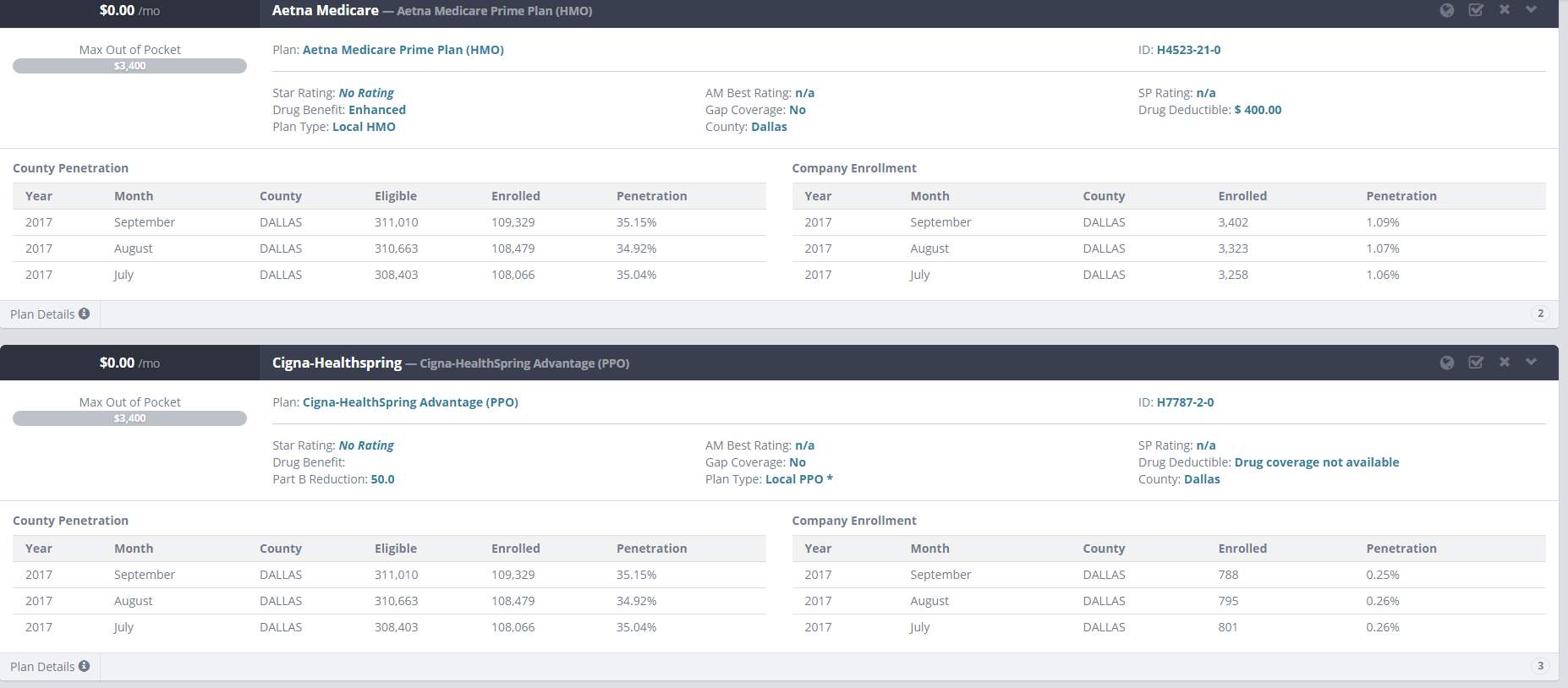Open the Aetna Medicare Prime Plan (HMO) link

(x=403, y=50)
